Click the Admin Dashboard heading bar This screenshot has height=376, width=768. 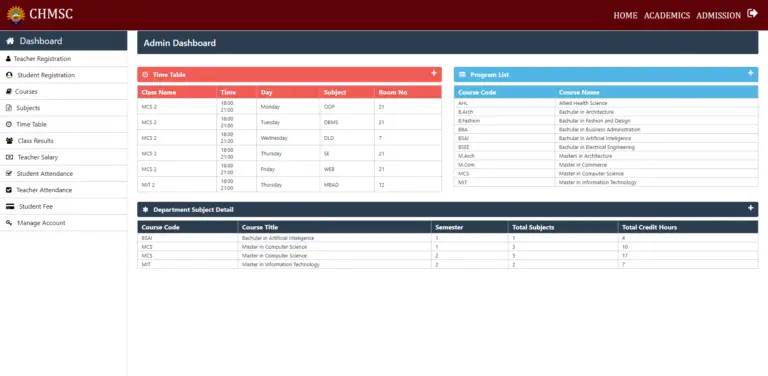point(448,43)
